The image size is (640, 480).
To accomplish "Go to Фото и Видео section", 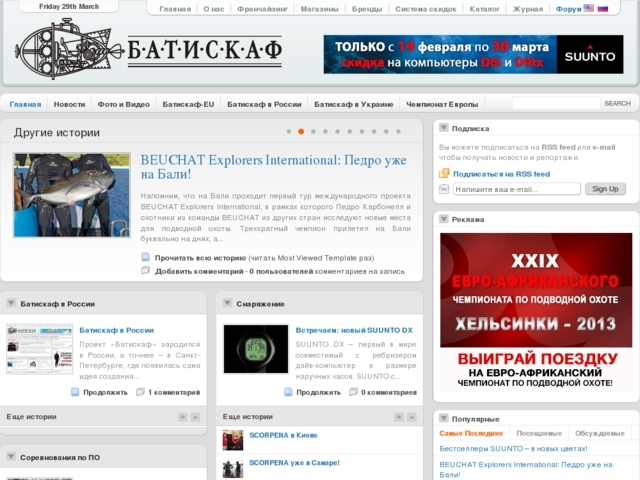I will pos(124,104).
